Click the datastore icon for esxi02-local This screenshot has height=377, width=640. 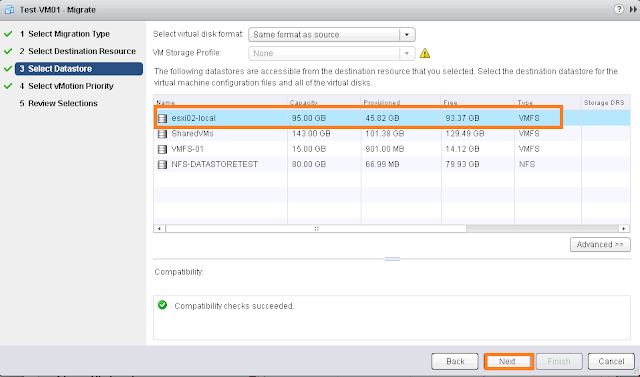point(162,118)
